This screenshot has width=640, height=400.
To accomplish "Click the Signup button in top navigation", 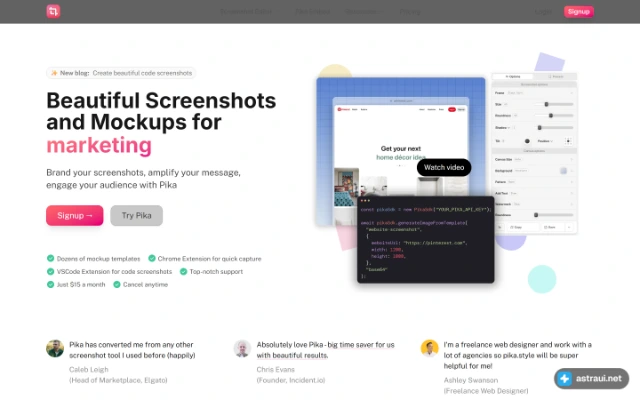I will click(579, 11).
